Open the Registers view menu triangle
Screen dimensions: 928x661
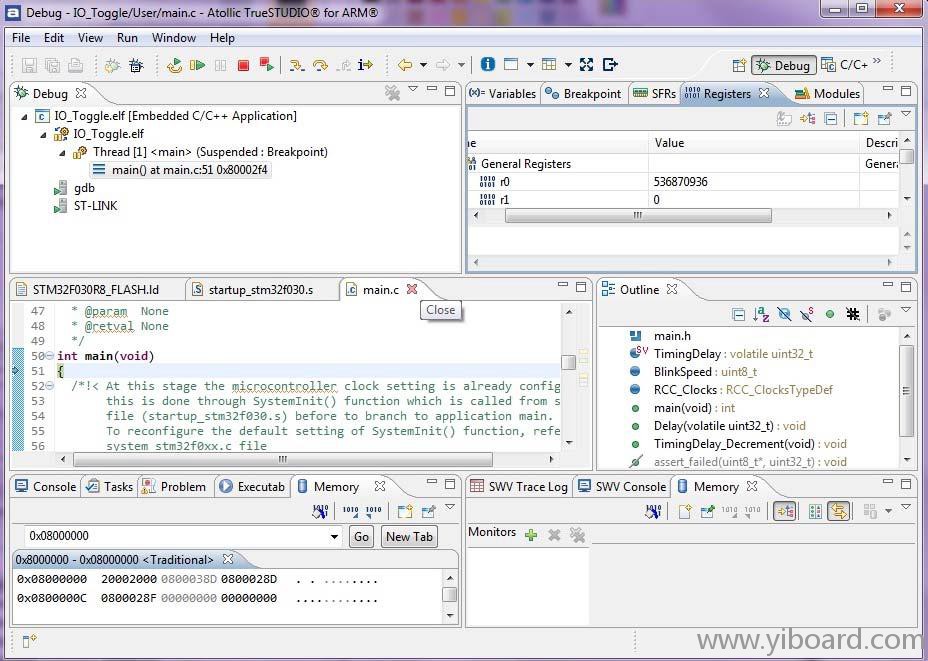tap(906, 114)
